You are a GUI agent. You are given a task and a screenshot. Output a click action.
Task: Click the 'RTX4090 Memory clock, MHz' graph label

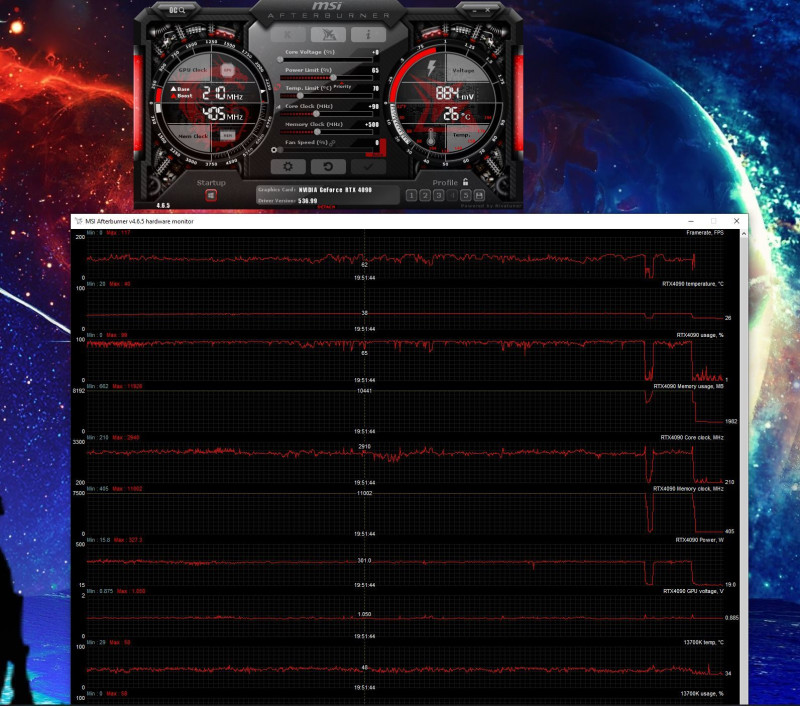[x=688, y=489]
